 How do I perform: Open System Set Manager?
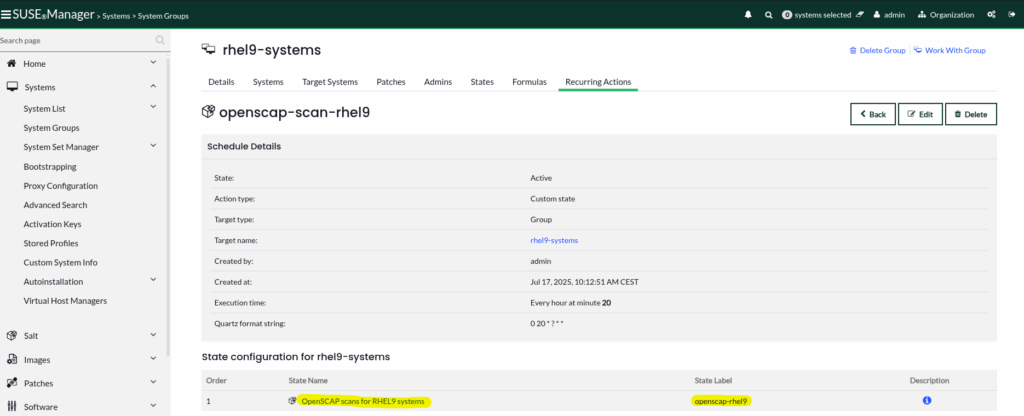(x=61, y=147)
